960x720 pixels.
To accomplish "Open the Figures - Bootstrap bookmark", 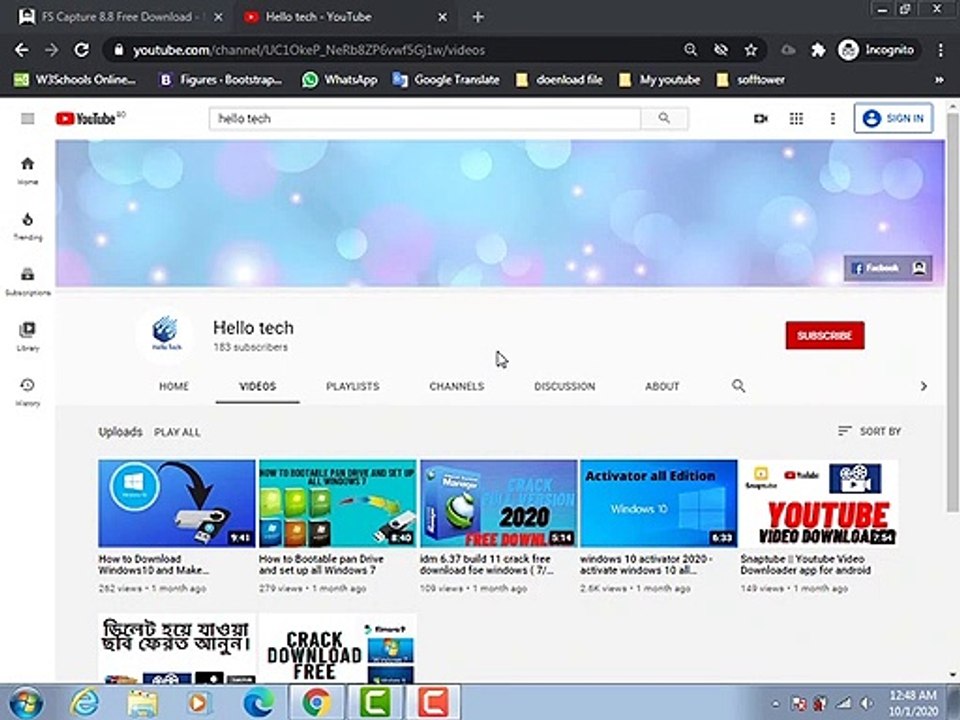I will click(x=220, y=80).
